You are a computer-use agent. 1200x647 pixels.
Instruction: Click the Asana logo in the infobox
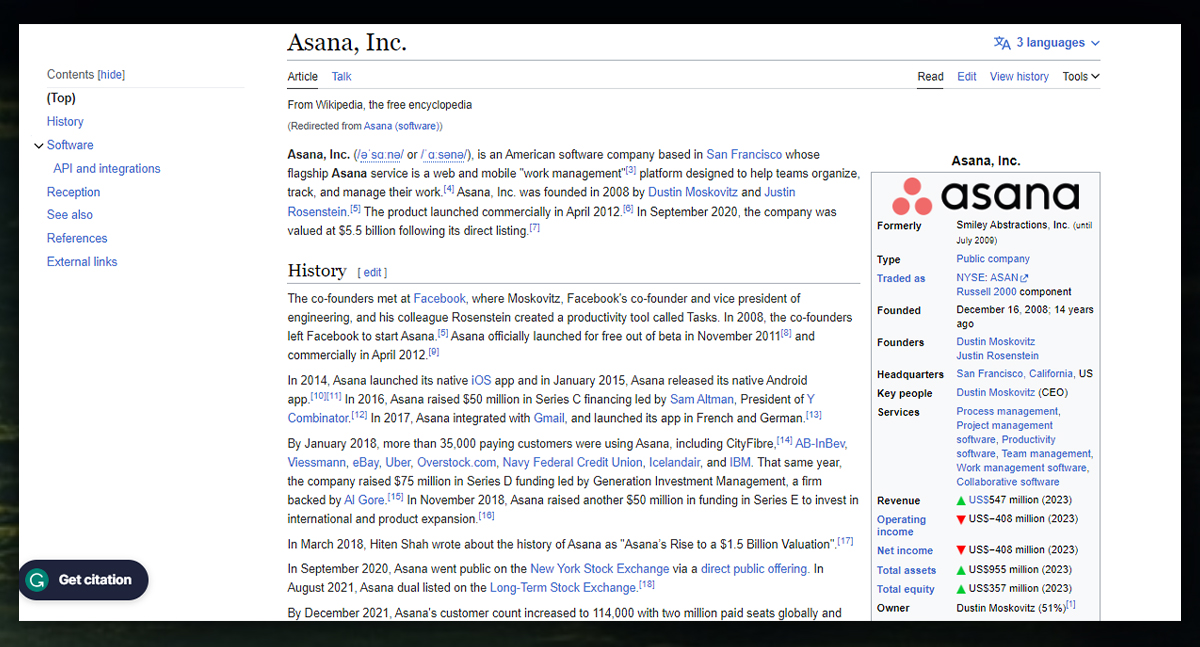click(x=985, y=195)
